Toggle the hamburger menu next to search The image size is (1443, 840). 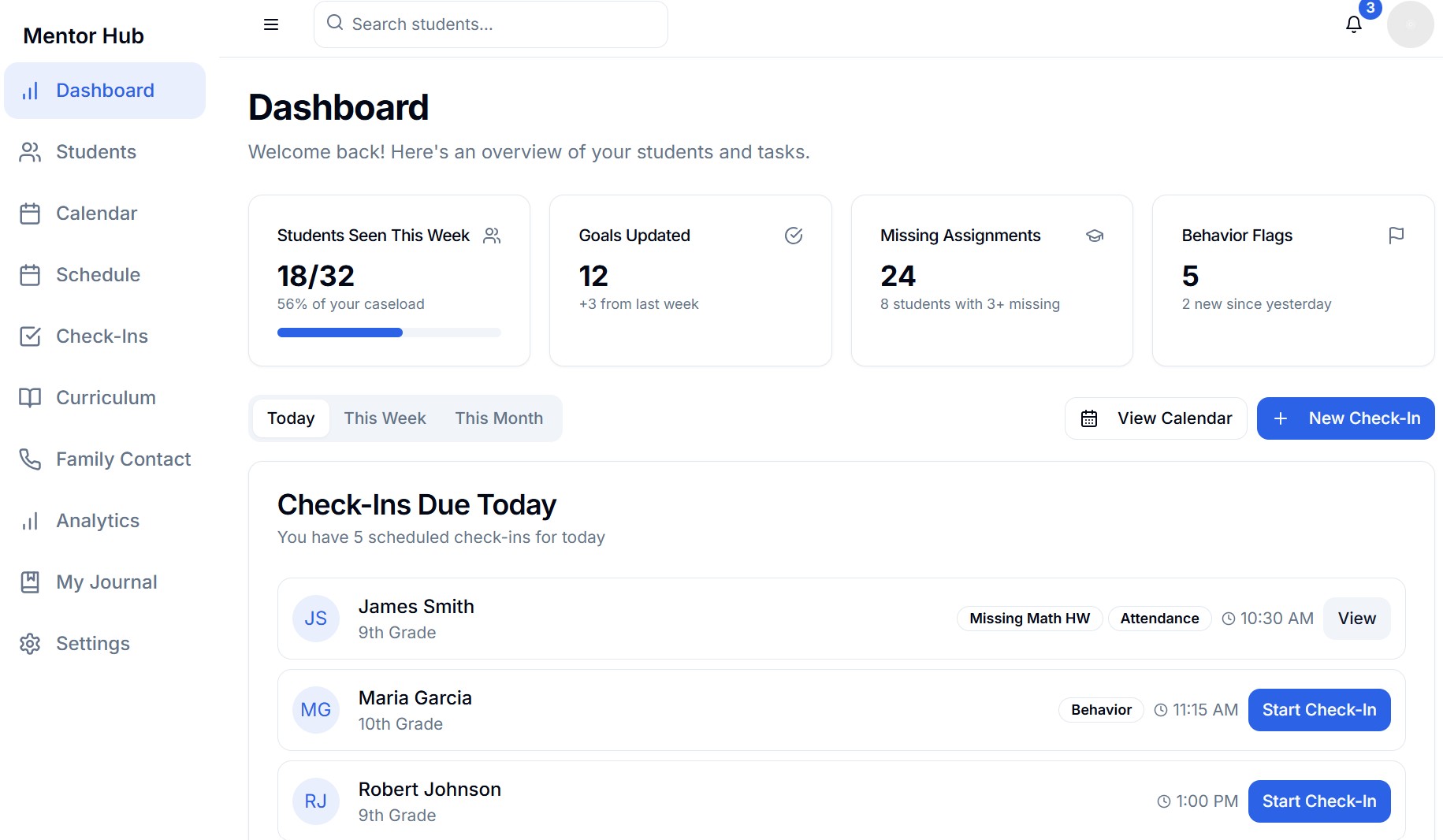tap(270, 24)
